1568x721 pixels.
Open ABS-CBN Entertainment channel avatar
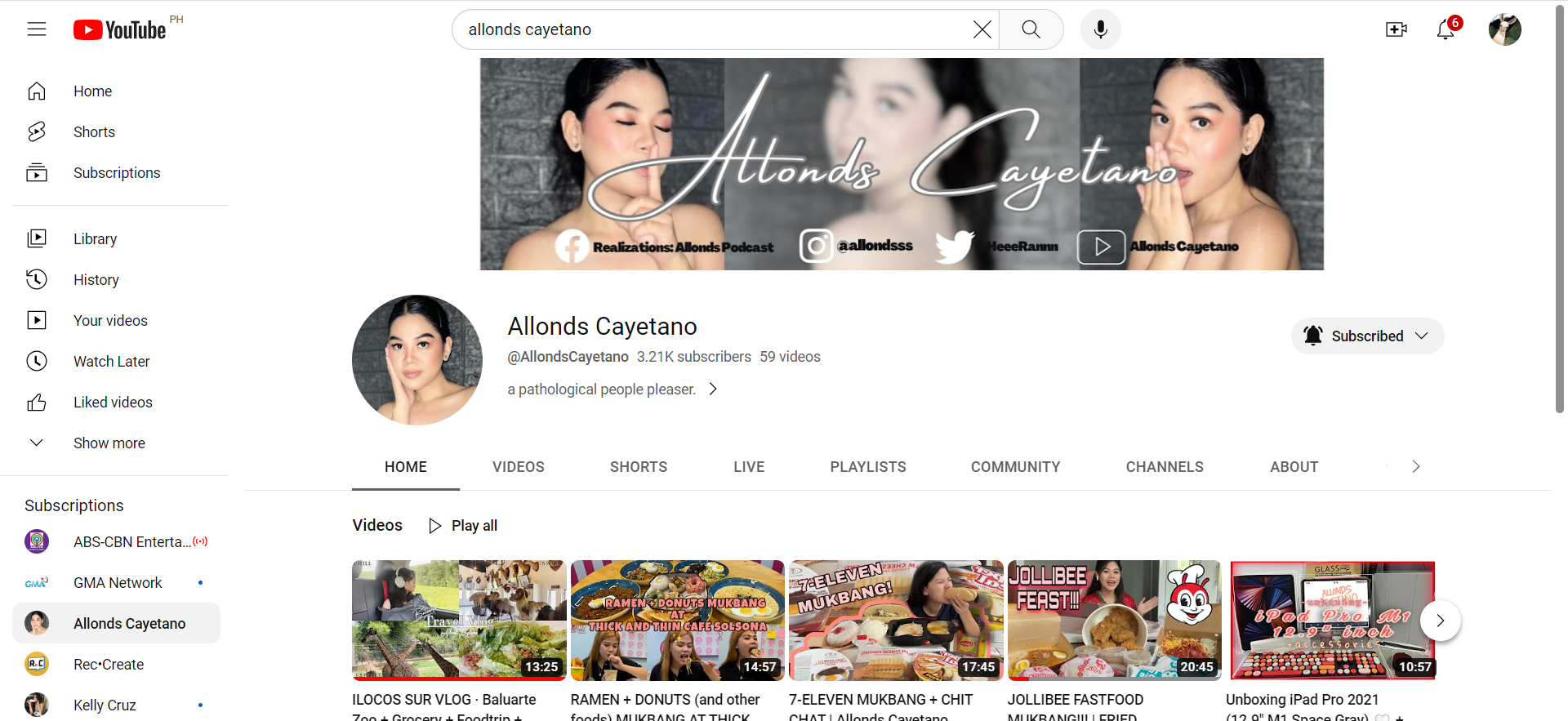coord(37,541)
